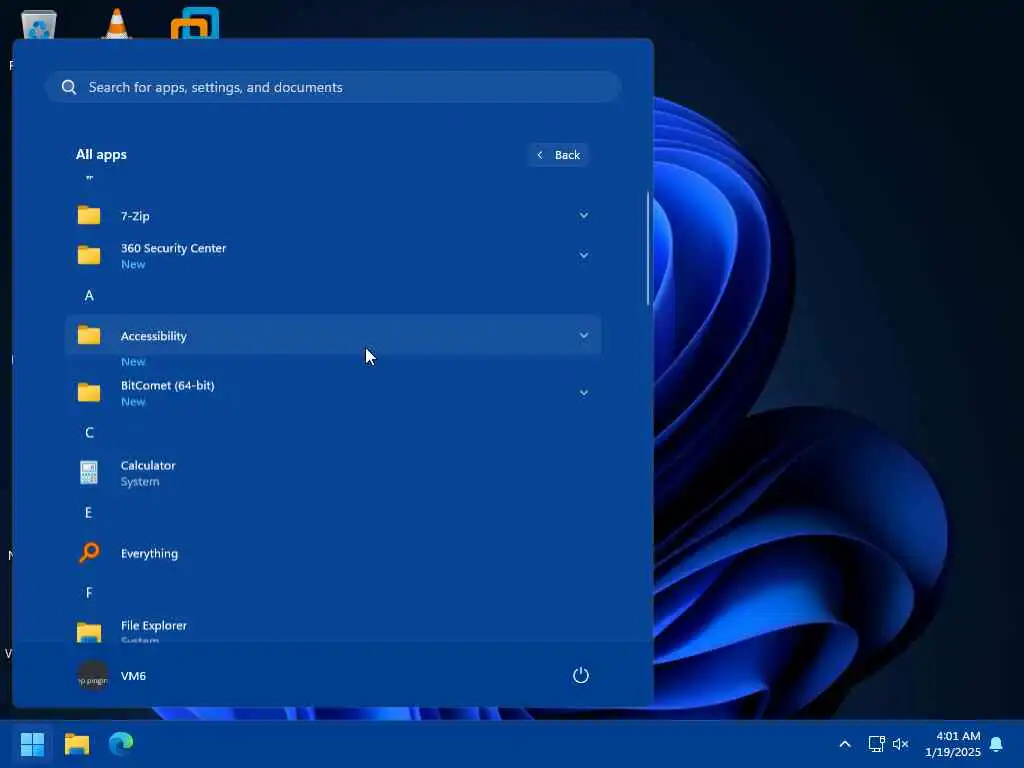Image resolution: width=1024 pixels, height=768 pixels.
Task: Go Back to pinned apps
Action: (x=559, y=155)
